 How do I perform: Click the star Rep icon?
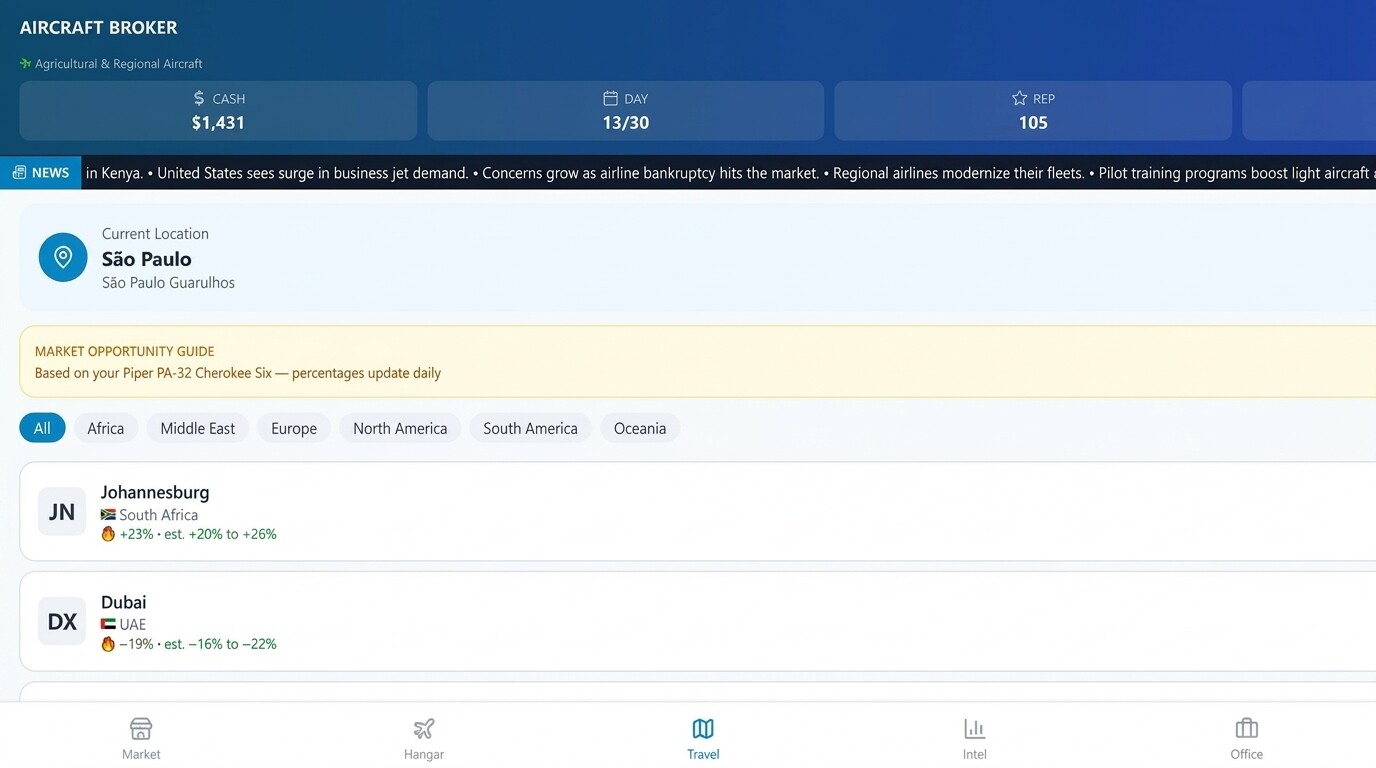pyautogui.click(x=1019, y=98)
